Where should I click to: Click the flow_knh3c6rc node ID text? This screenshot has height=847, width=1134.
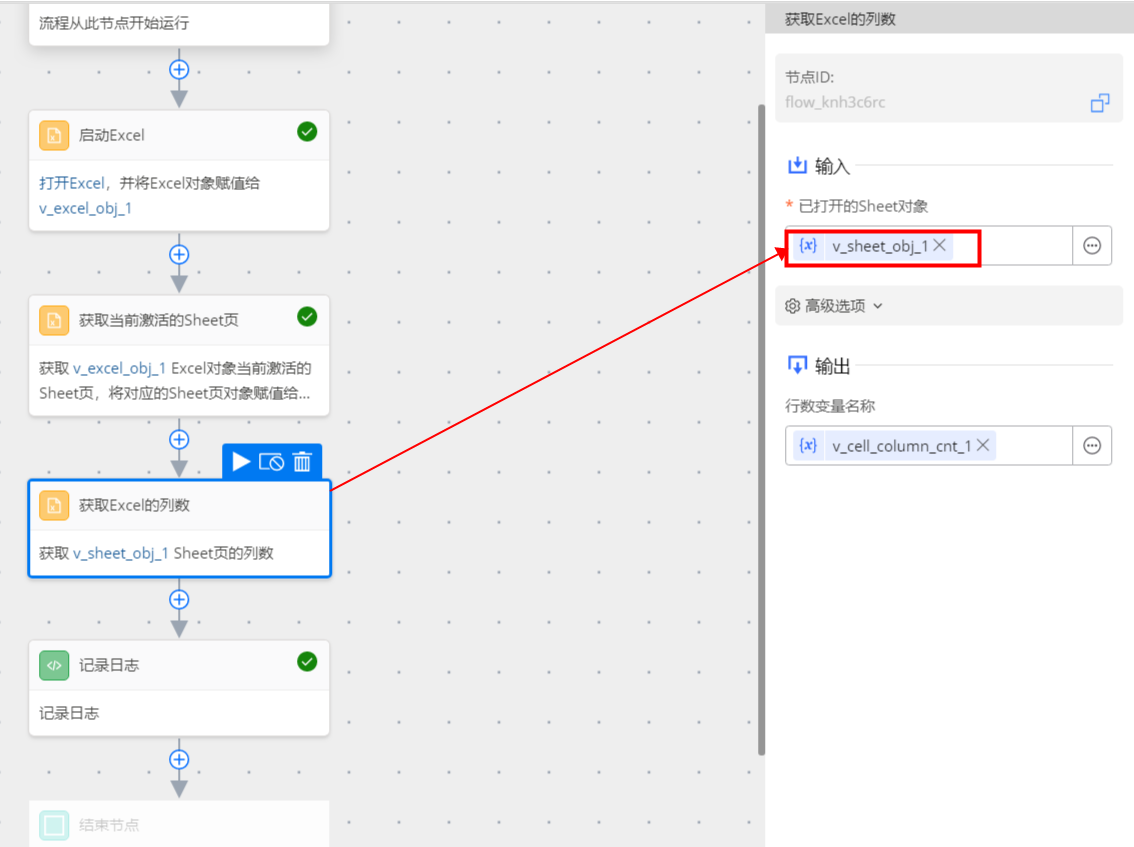(x=835, y=102)
